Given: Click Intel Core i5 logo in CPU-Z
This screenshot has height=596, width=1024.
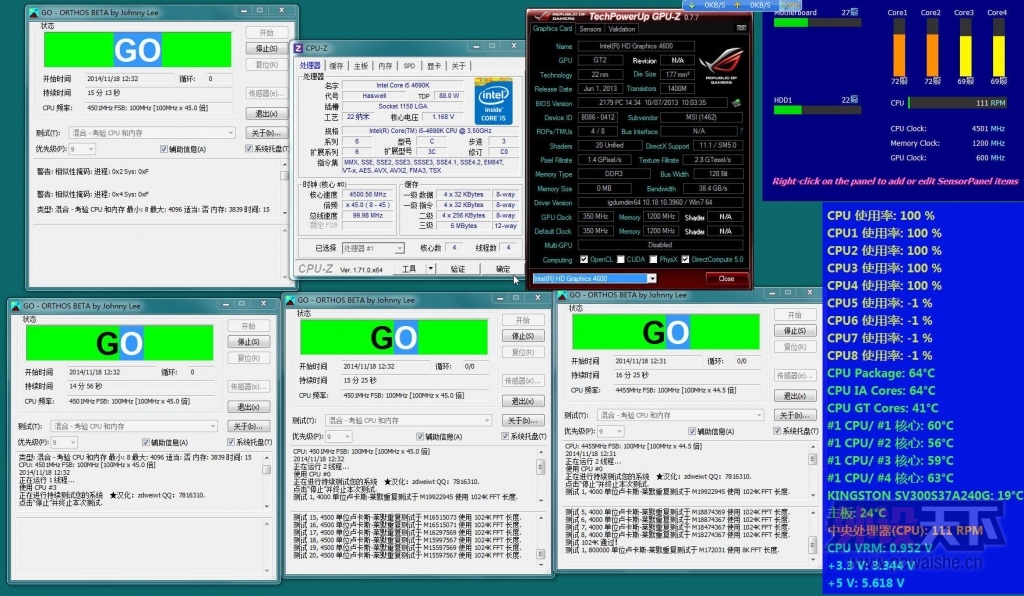Looking at the screenshot, I should click(x=493, y=101).
